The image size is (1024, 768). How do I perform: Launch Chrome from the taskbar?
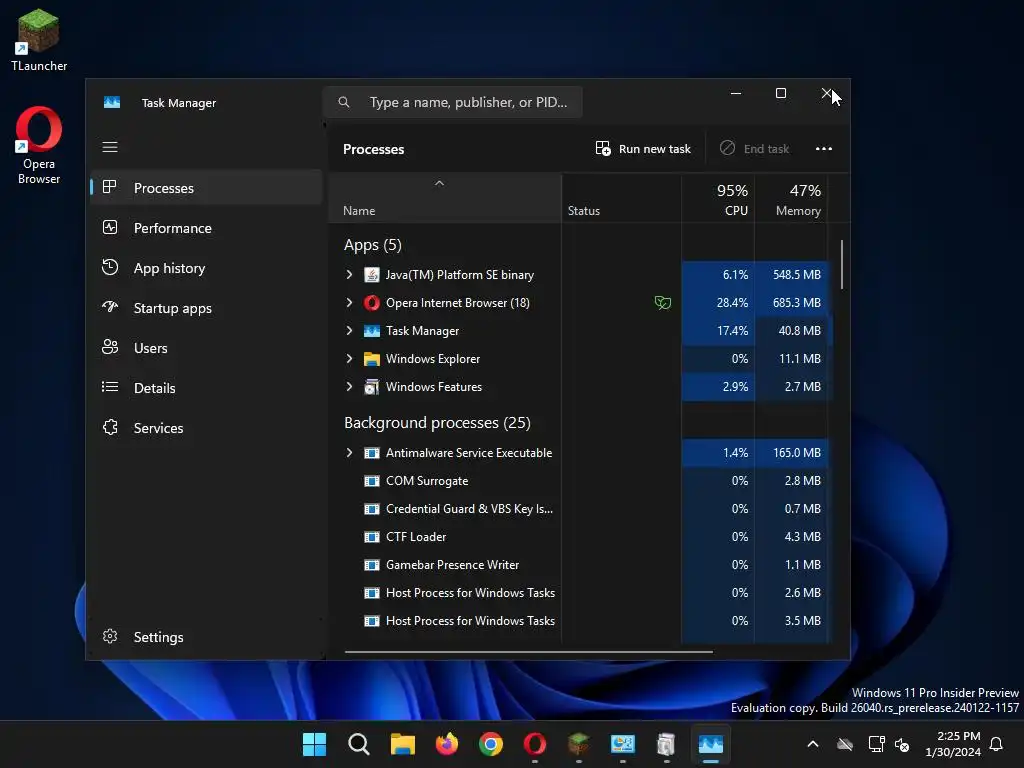pos(490,744)
